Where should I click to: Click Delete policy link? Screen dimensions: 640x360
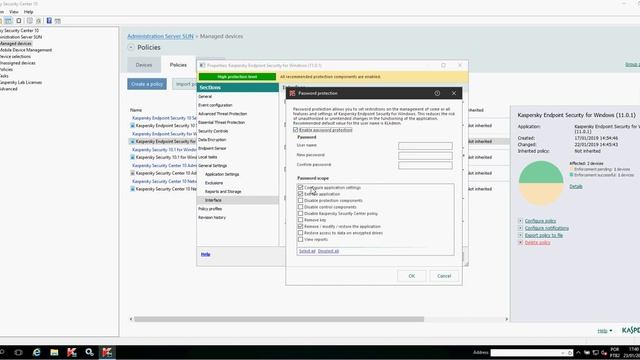click(537, 242)
